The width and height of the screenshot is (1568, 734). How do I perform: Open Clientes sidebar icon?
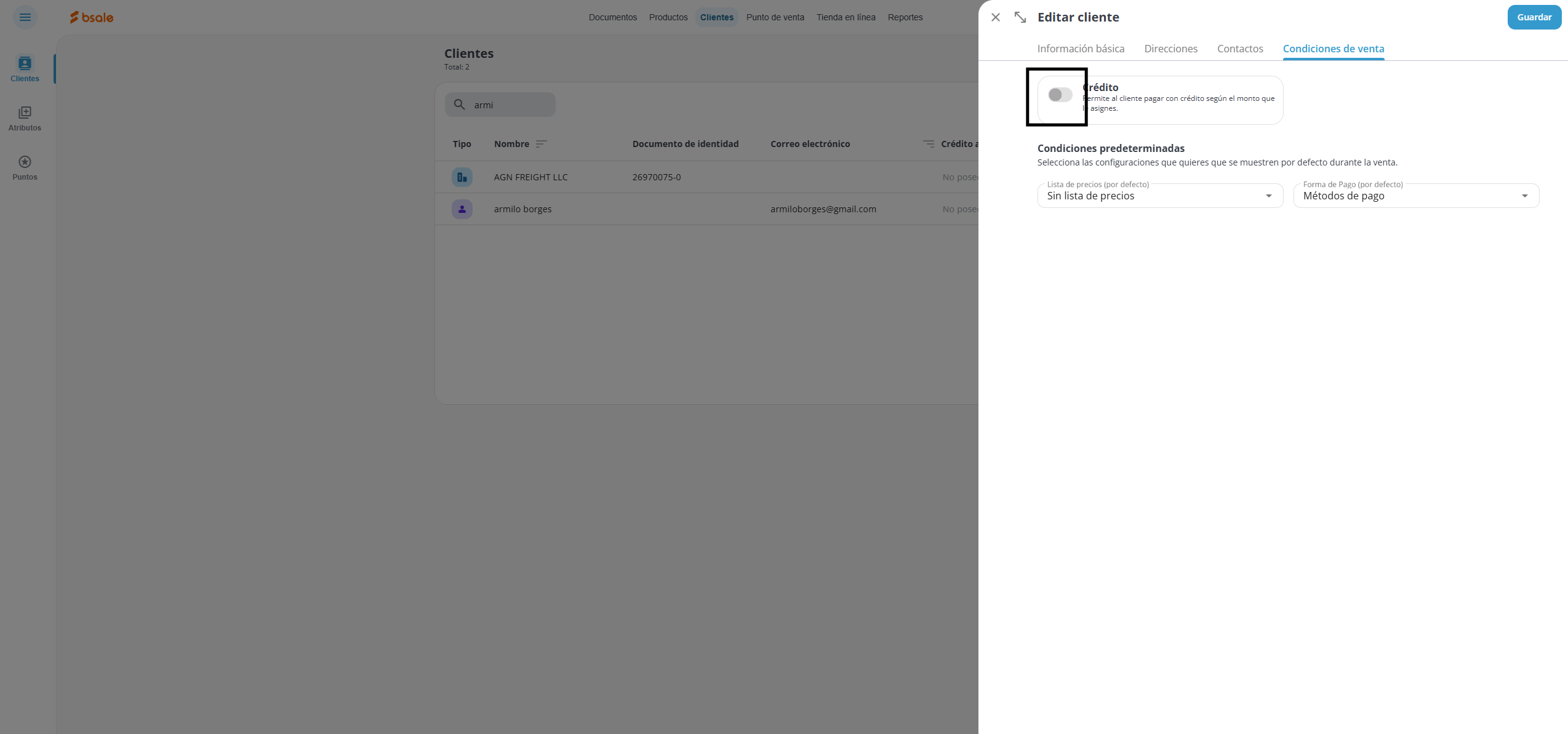tap(25, 63)
